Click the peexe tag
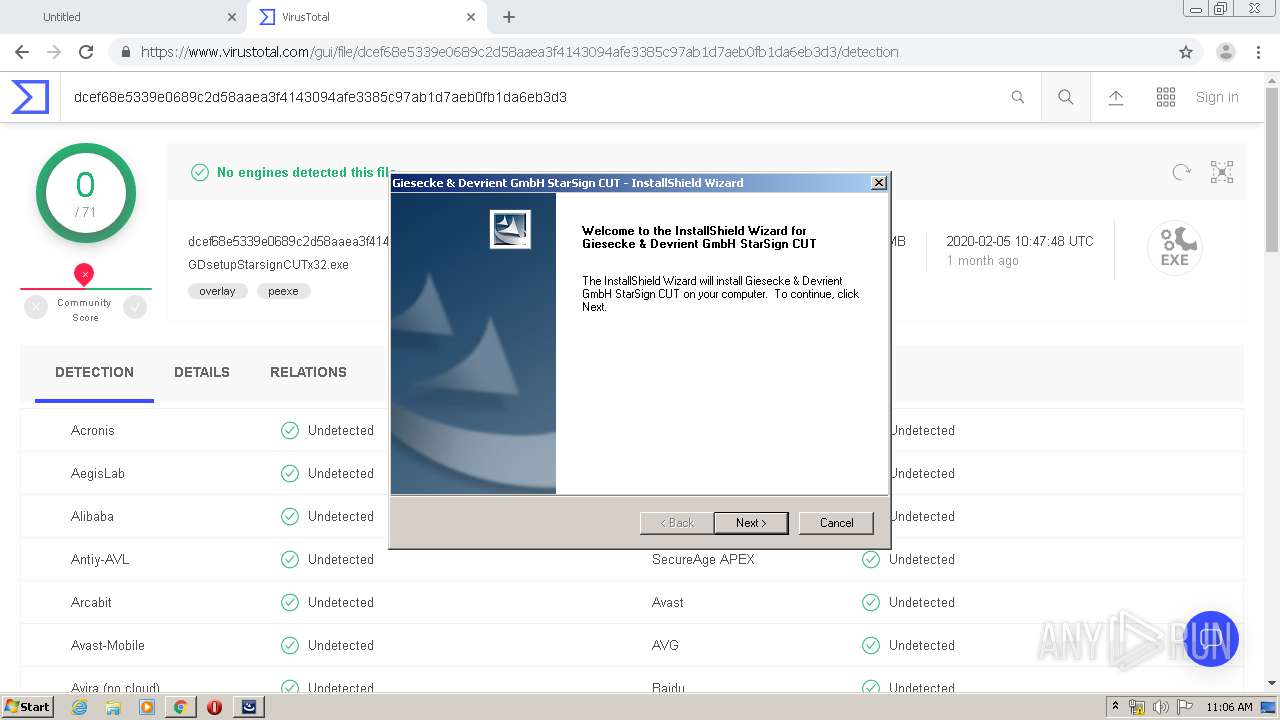 point(283,291)
